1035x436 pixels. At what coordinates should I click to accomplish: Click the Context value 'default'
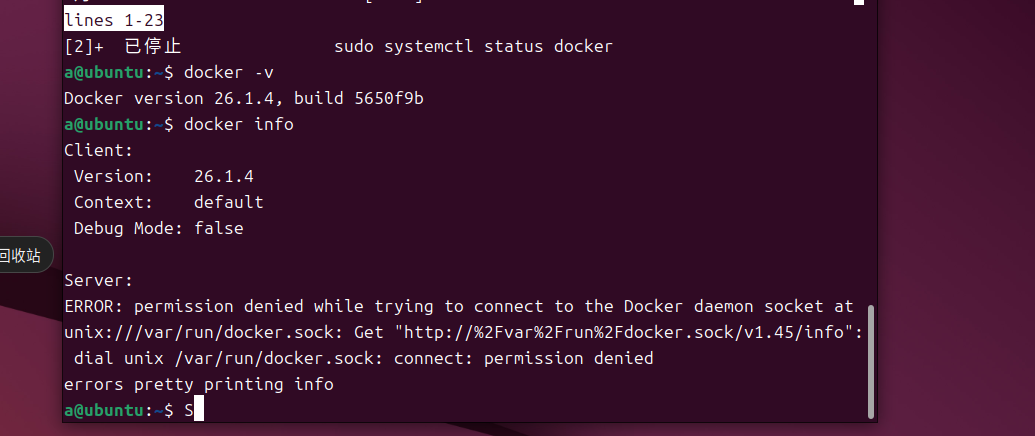[229, 202]
